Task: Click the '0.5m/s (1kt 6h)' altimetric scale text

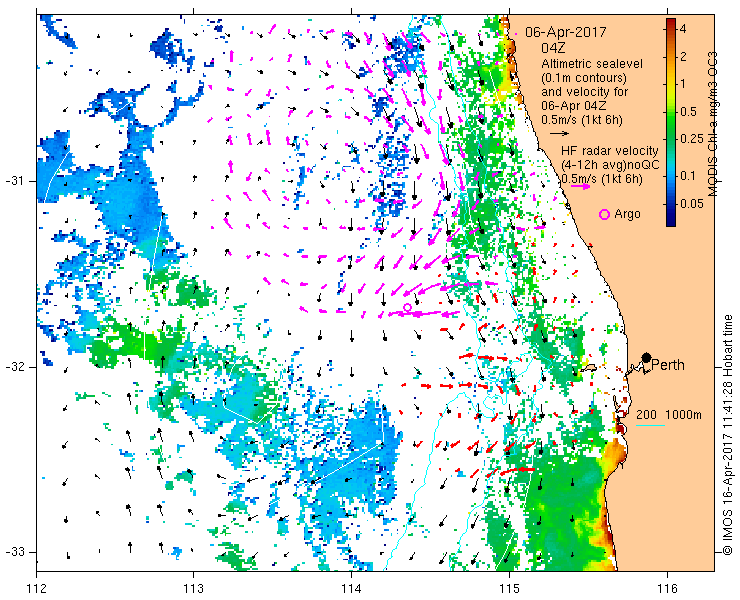Action: point(581,120)
